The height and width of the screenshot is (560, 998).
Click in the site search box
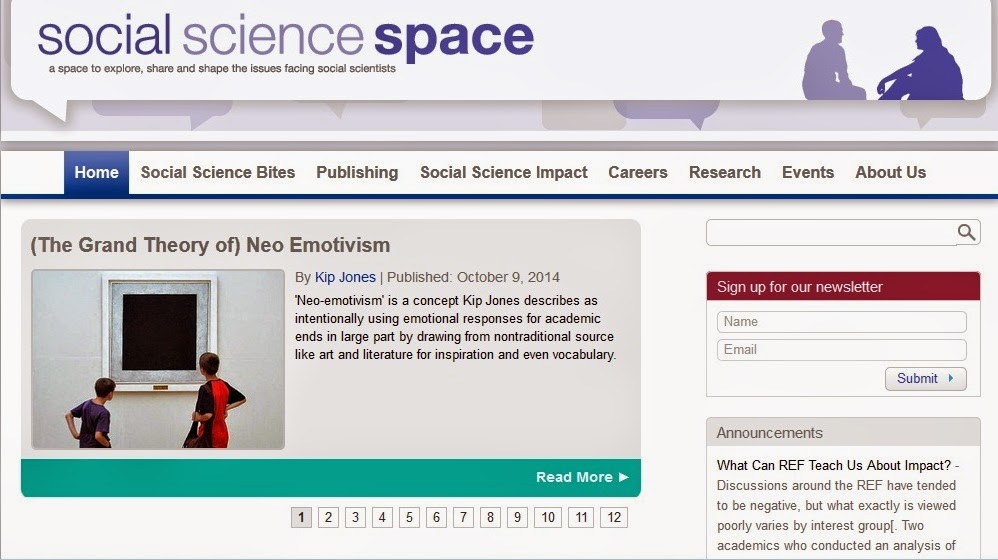click(831, 232)
